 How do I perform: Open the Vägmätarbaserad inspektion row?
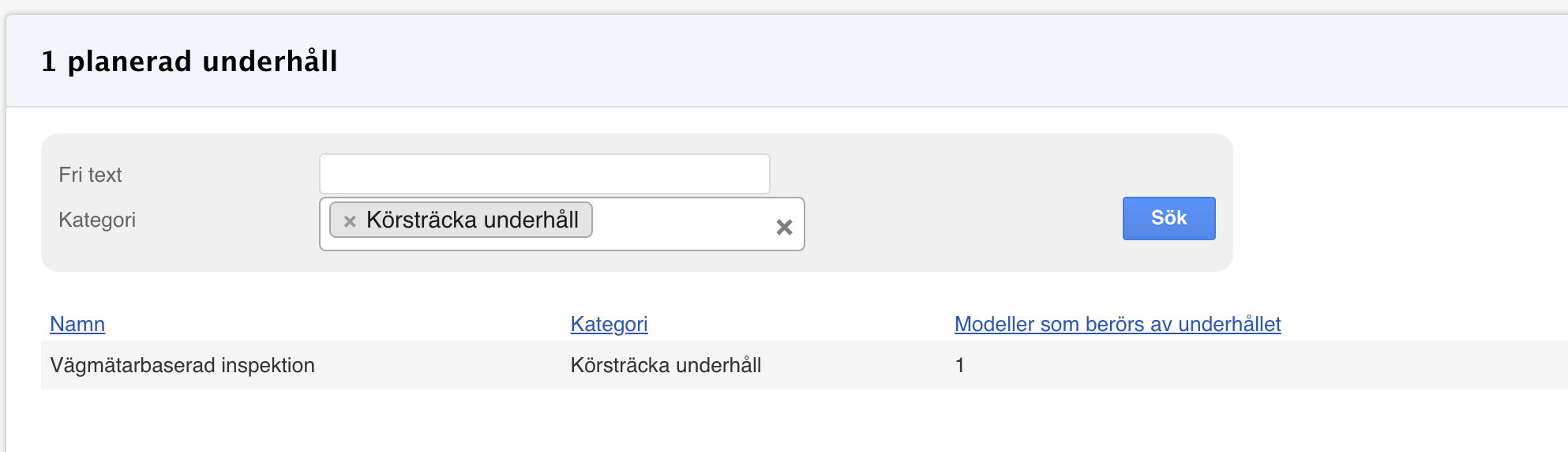click(x=182, y=365)
